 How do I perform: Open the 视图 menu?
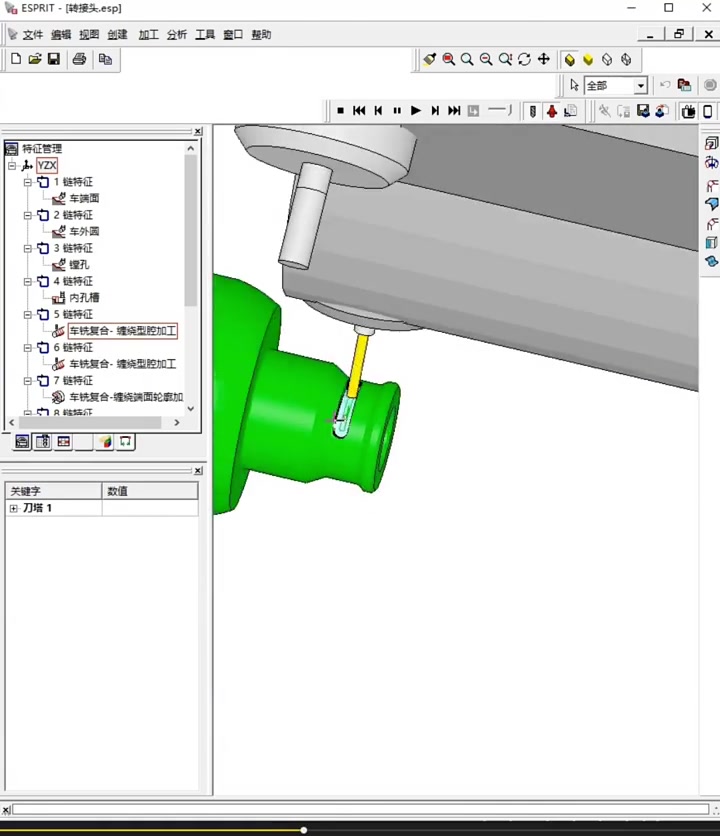point(89,35)
